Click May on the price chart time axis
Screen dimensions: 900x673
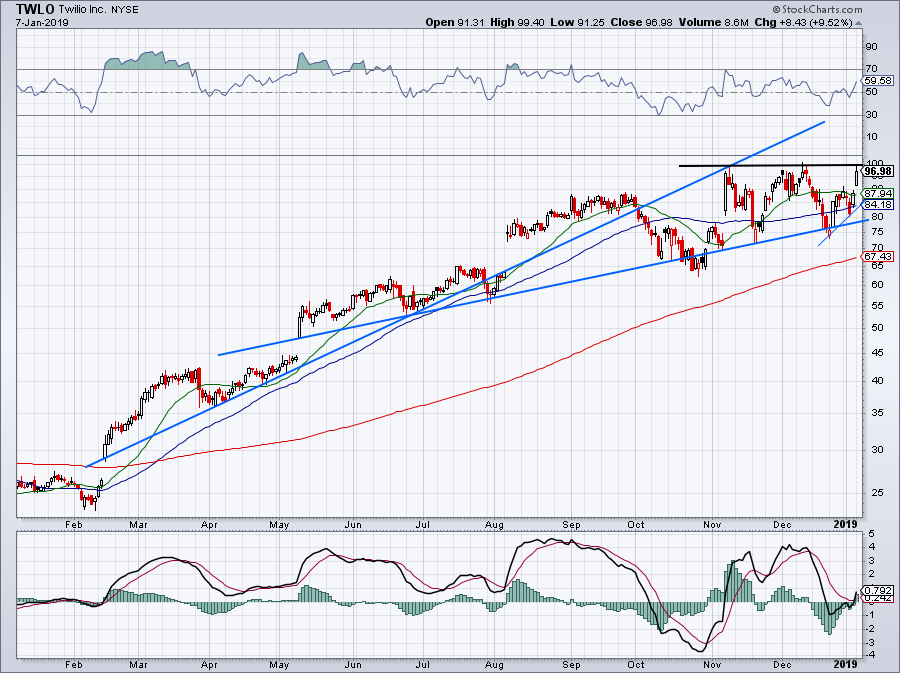tap(280, 524)
